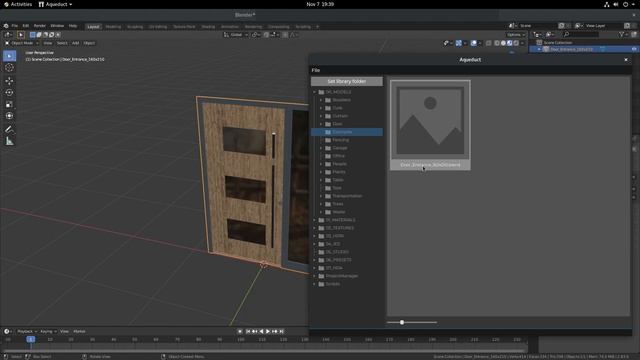The height and width of the screenshot is (360, 640).
Task: Click the timeline horizontal scrollbar
Action: (264, 351)
